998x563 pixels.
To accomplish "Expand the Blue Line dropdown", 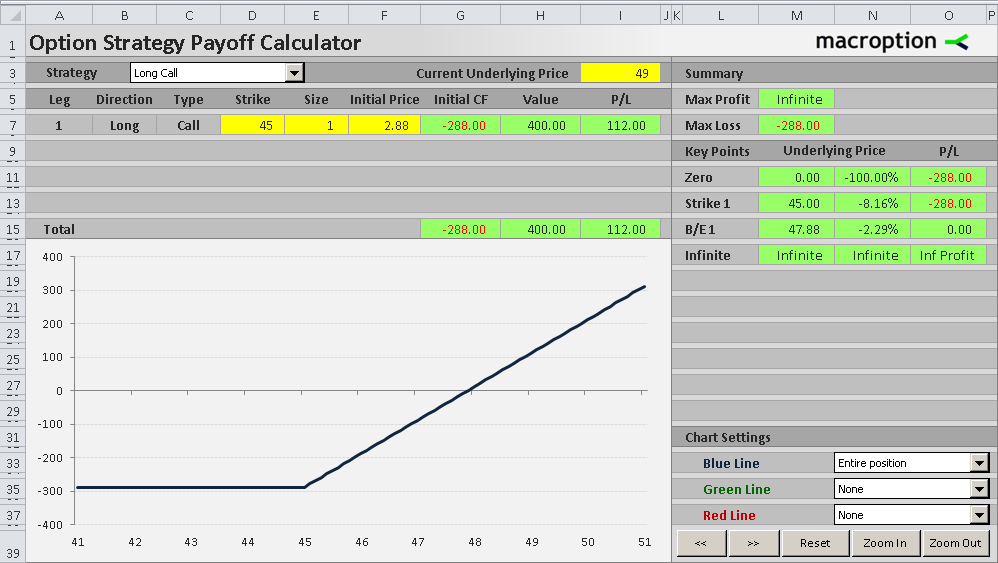I will (980, 462).
